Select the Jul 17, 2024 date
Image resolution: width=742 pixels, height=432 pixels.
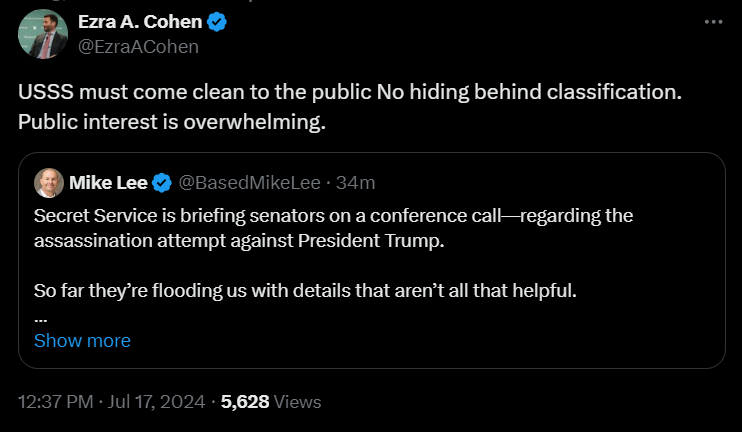[x=157, y=402]
